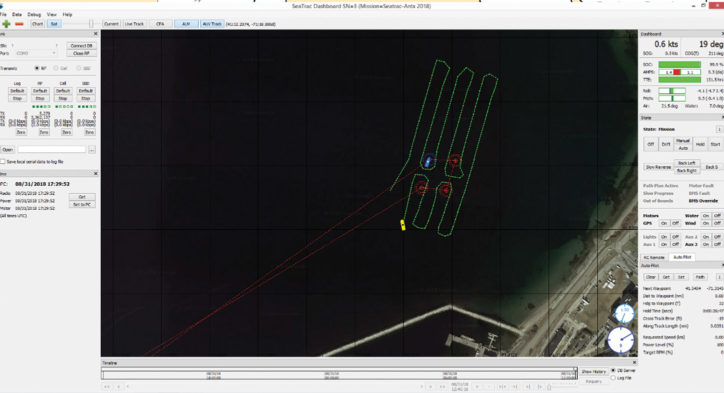This screenshot has height=393, width=724.
Task: Click the large compass dial on the map
Action: (621, 340)
